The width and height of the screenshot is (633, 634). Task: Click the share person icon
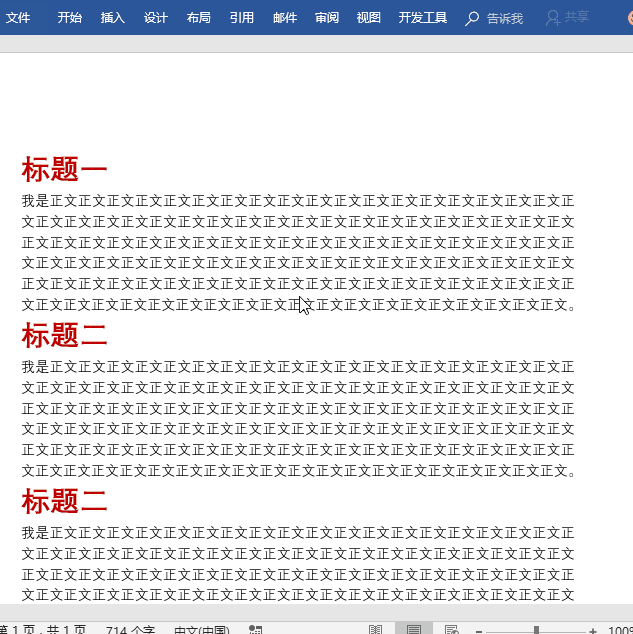553,18
